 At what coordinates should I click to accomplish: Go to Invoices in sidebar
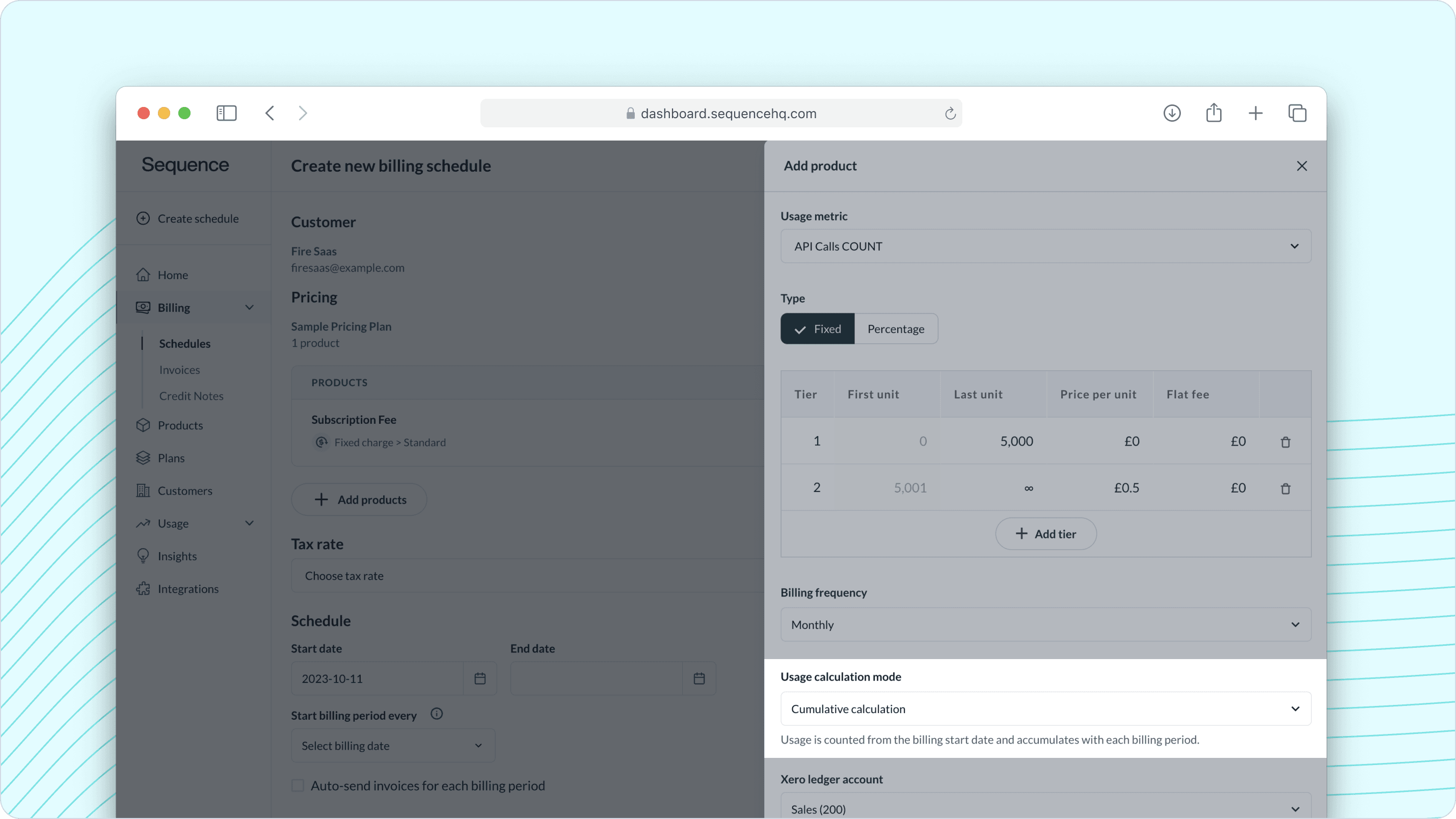179,370
